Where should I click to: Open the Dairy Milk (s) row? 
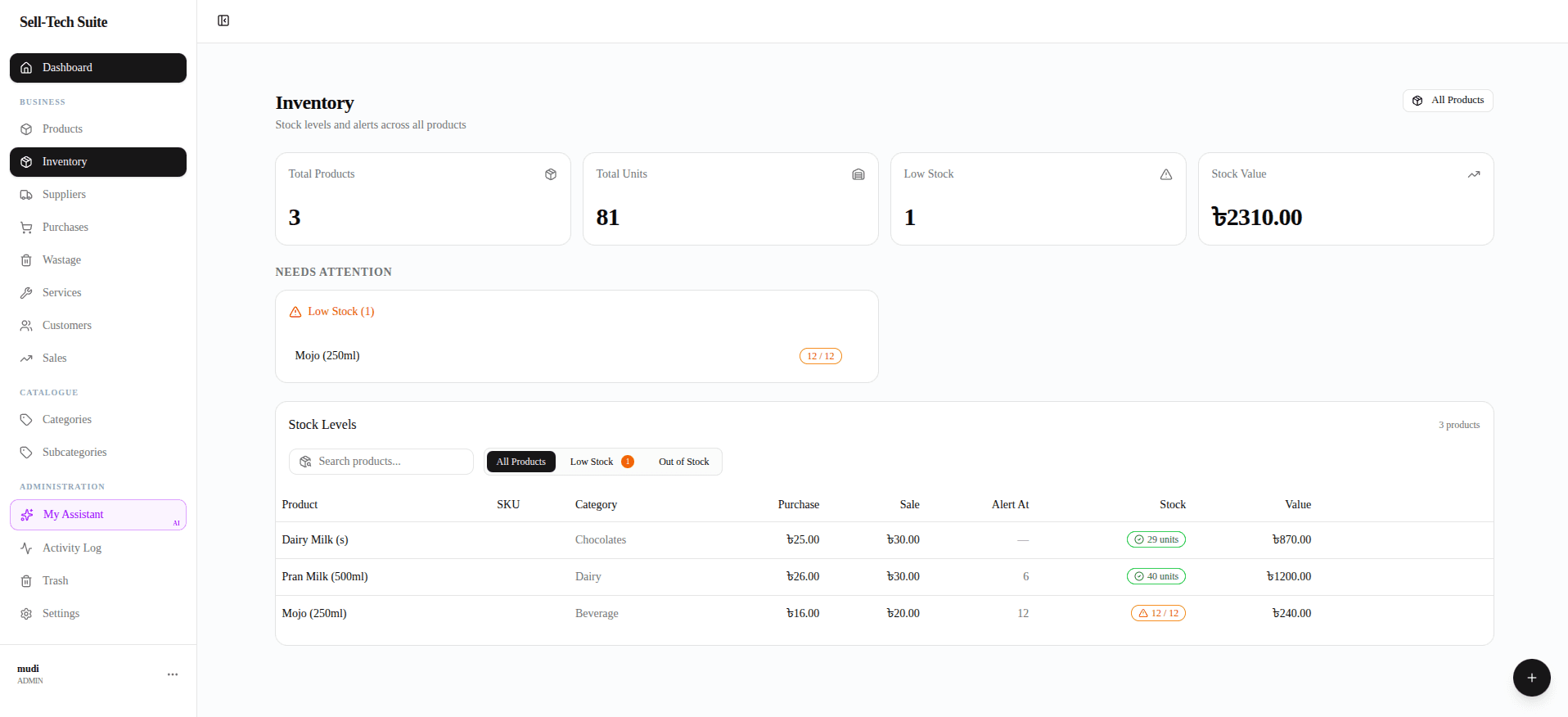tap(885, 540)
